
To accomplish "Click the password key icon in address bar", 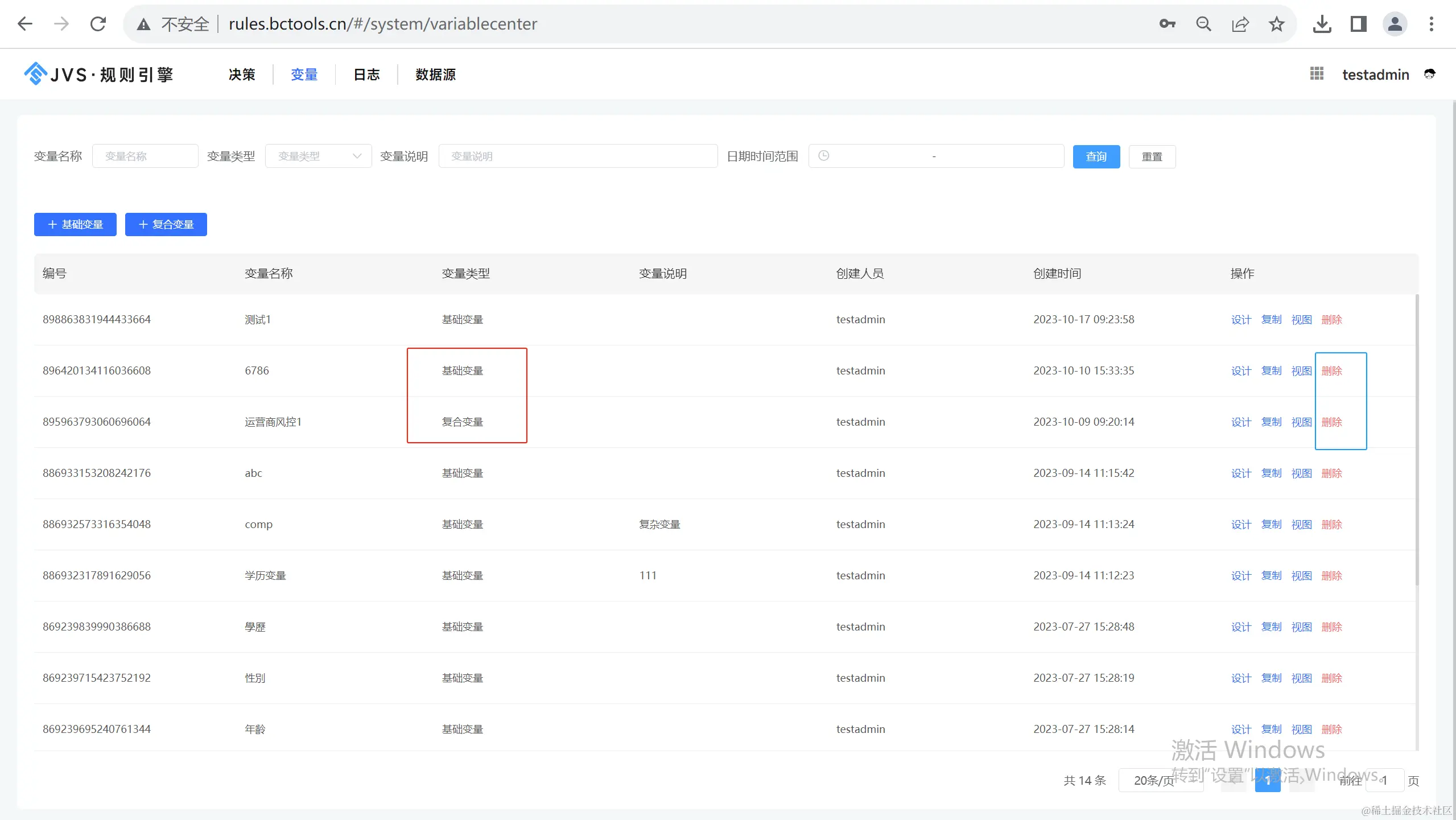I will click(1167, 24).
